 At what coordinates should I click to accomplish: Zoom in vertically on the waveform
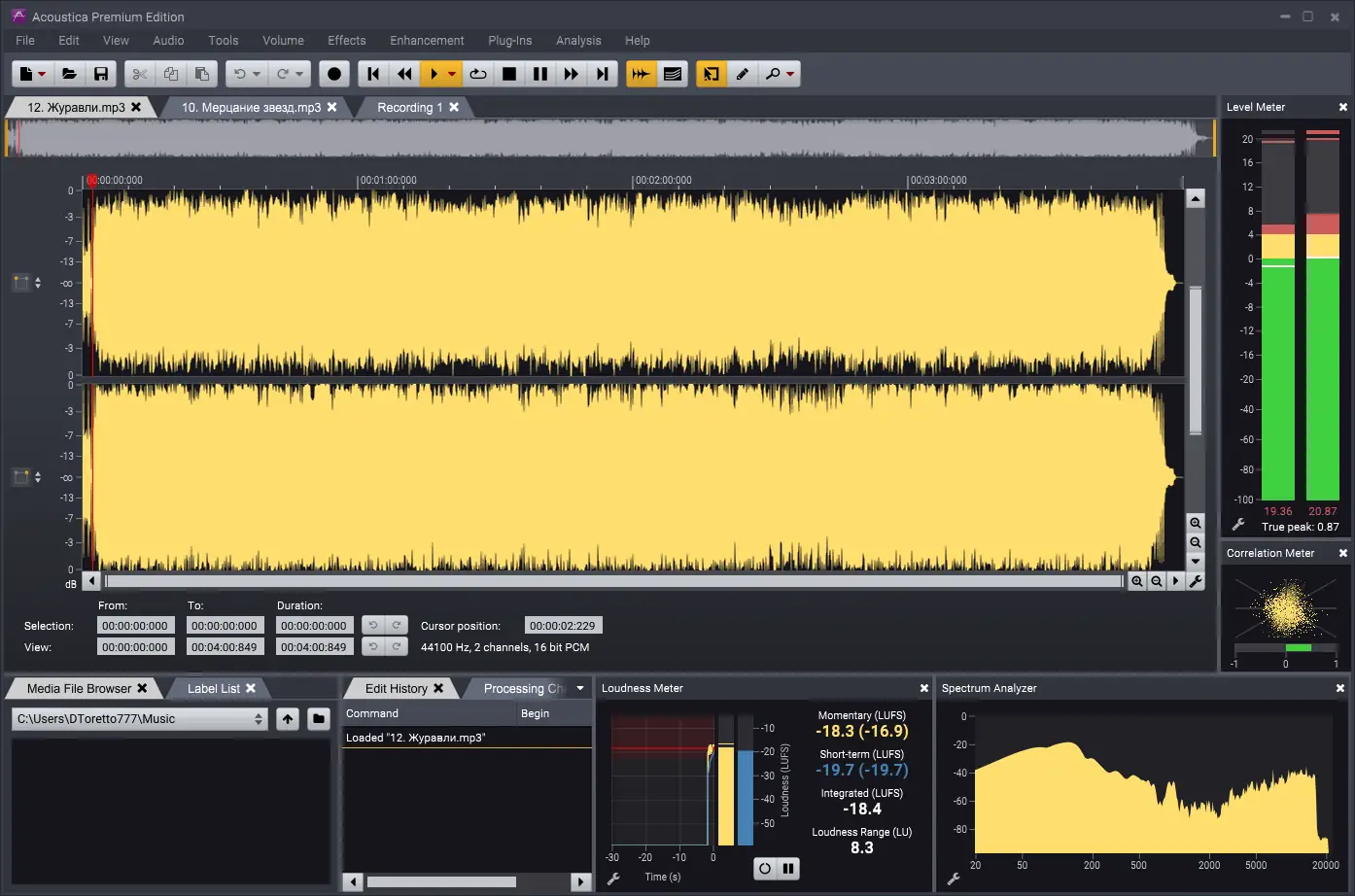point(1196,523)
